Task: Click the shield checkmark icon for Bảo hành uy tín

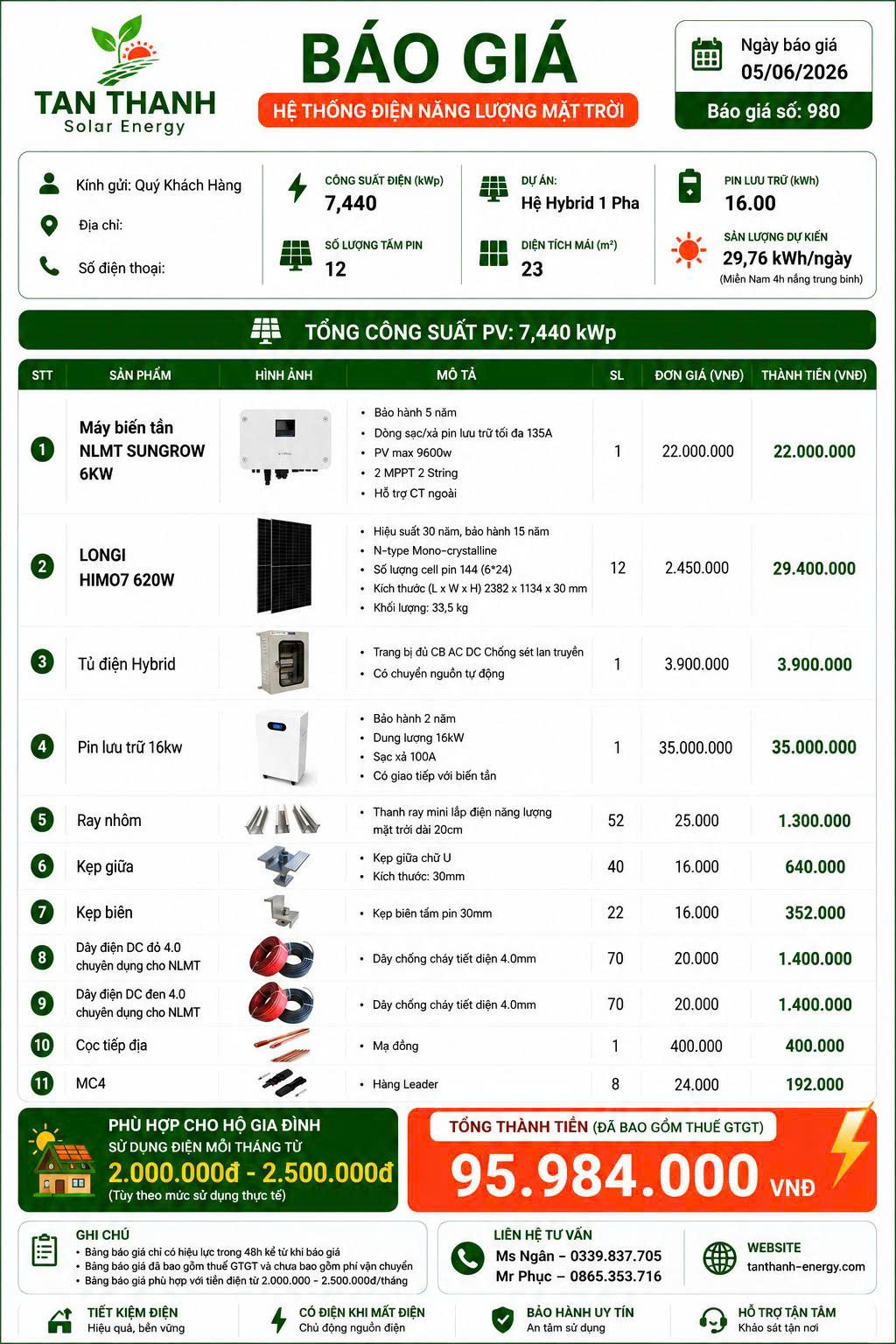Action: (502, 1319)
